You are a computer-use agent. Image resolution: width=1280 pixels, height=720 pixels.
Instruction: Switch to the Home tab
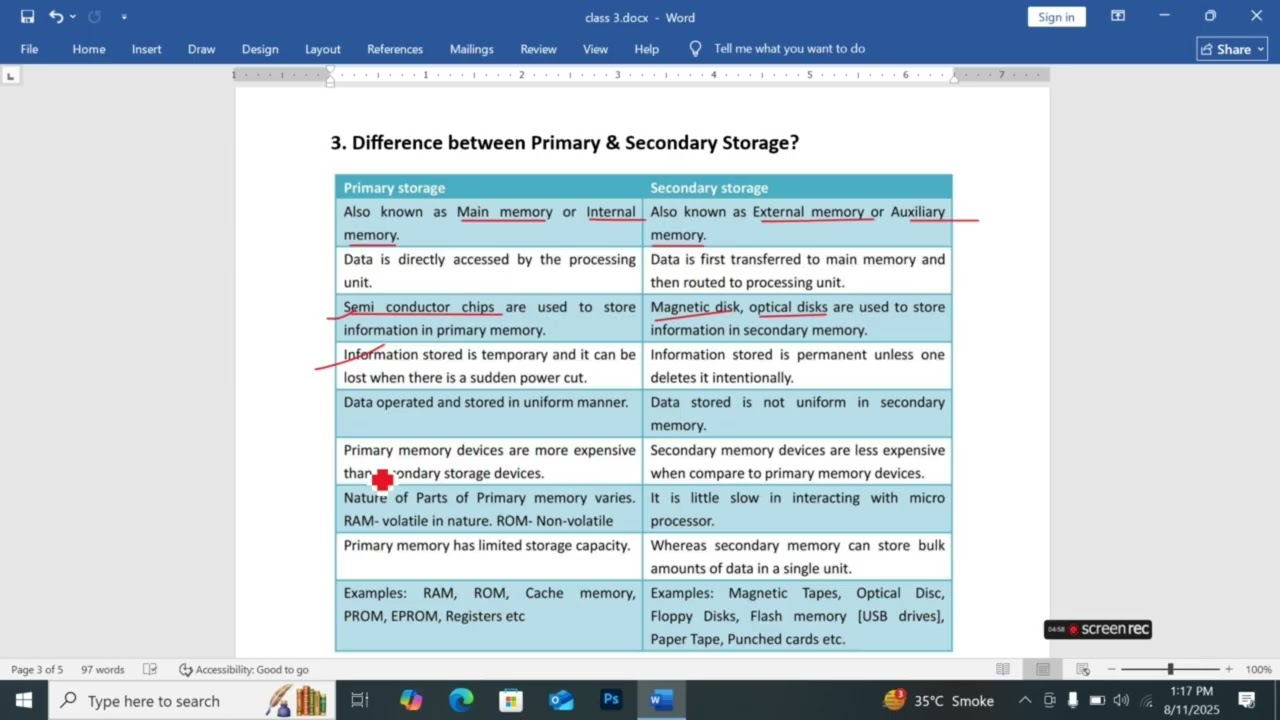tap(89, 49)
